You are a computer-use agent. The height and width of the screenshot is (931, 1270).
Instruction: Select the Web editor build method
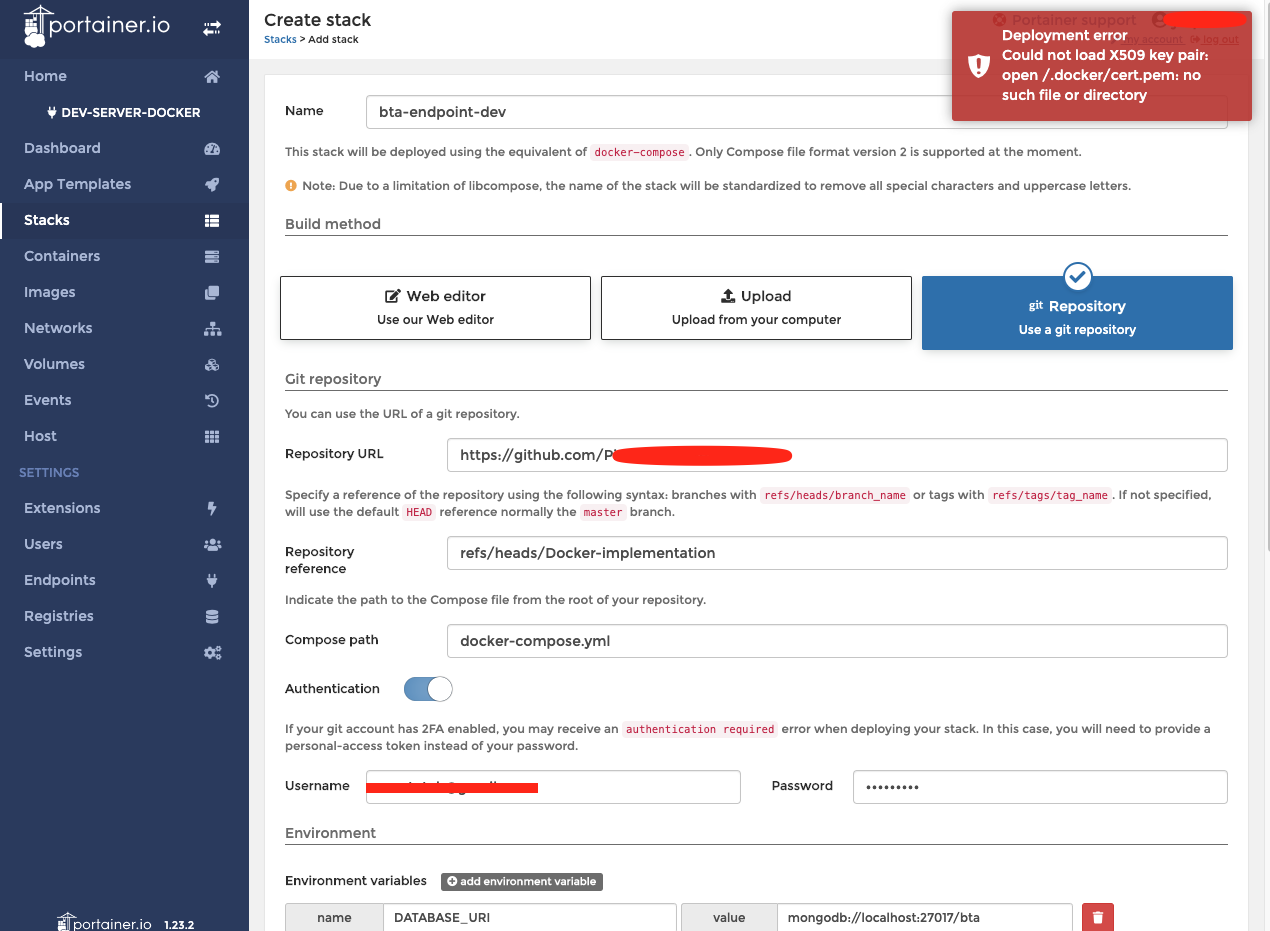tap(435, 307)
